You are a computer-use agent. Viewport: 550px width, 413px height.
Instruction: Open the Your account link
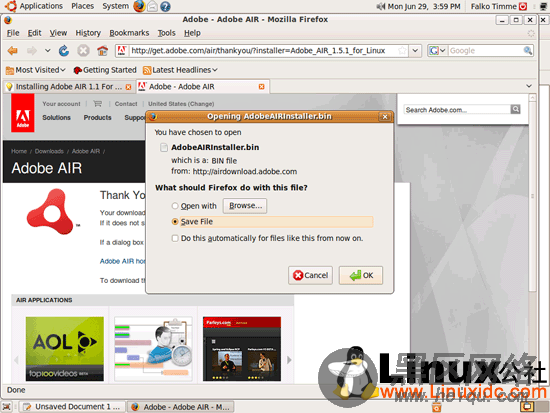point(61,104)
